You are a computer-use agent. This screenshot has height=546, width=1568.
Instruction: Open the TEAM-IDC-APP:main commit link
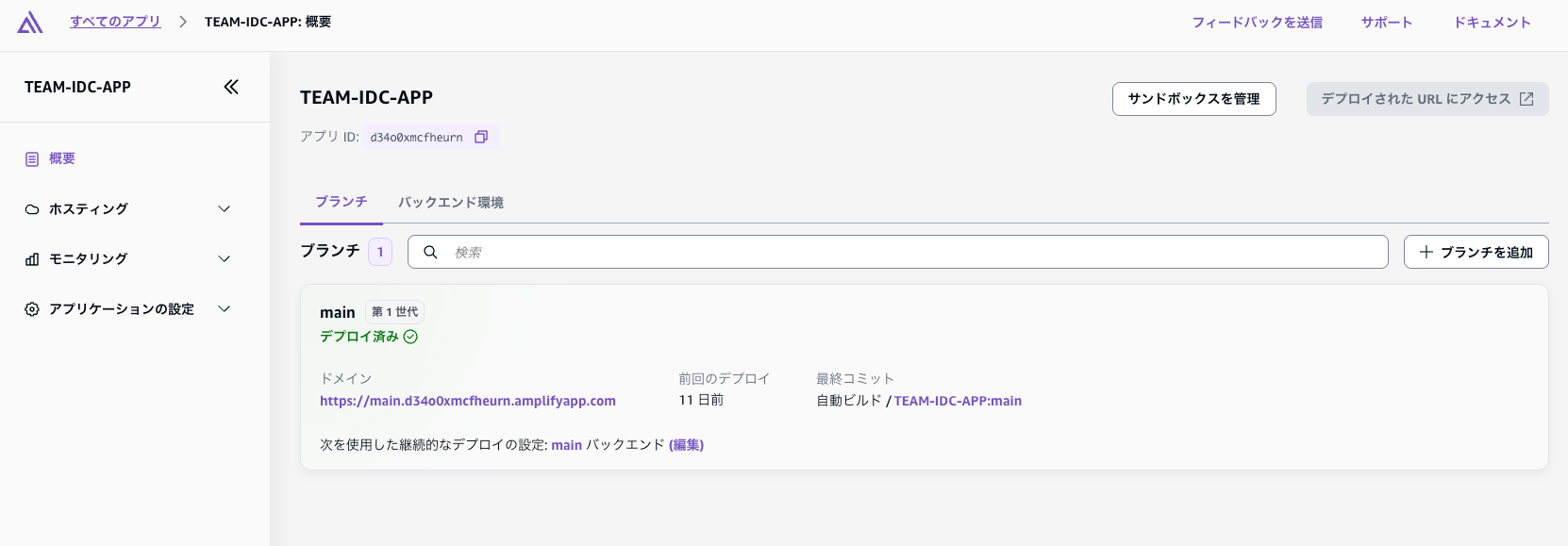pyautogui.click(x=958, y=401)
